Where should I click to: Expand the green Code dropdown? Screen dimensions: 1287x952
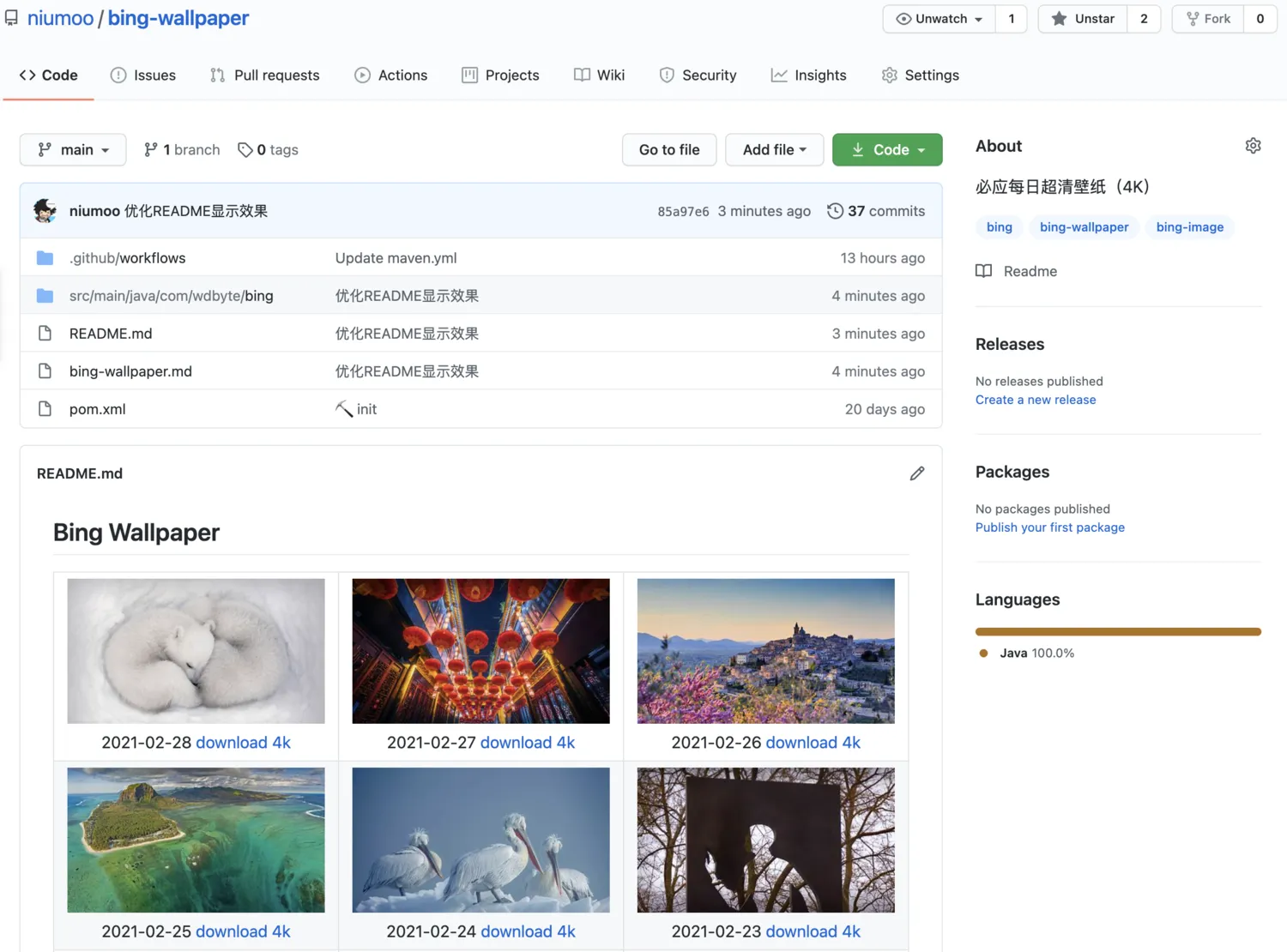pyautogui.click(x=887, y=149)
